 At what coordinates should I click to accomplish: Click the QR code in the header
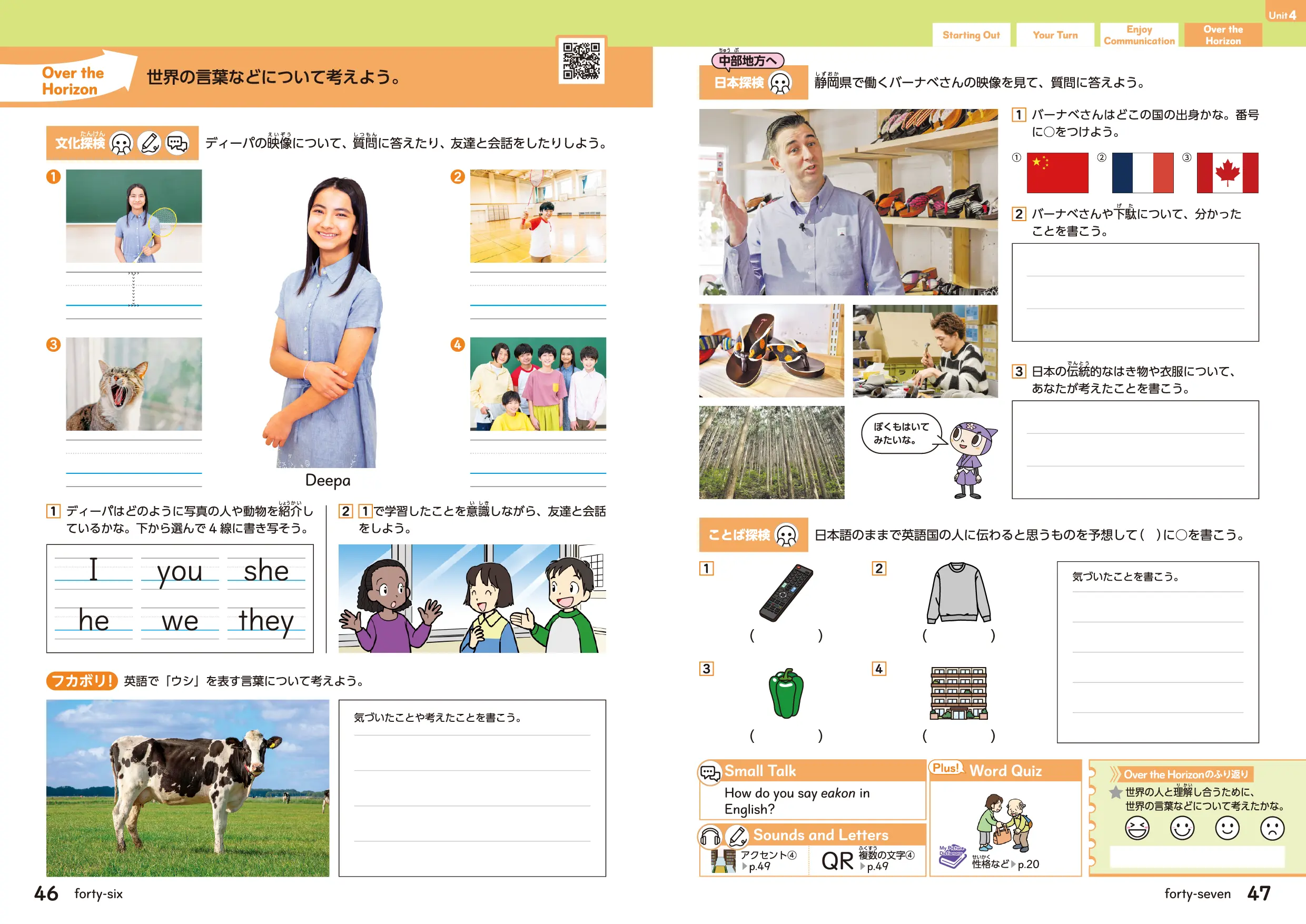coord(581,61)
